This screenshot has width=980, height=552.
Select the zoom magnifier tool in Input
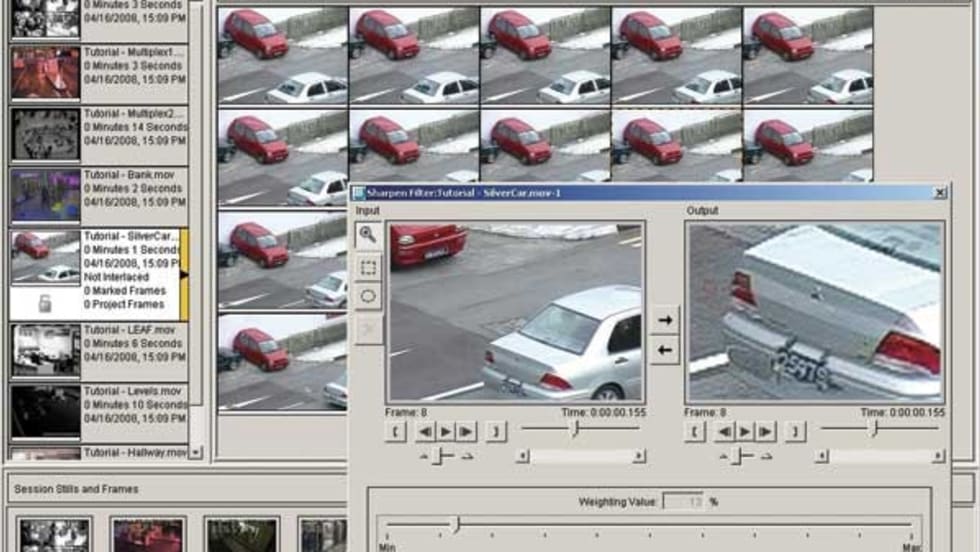click(368, 235)
